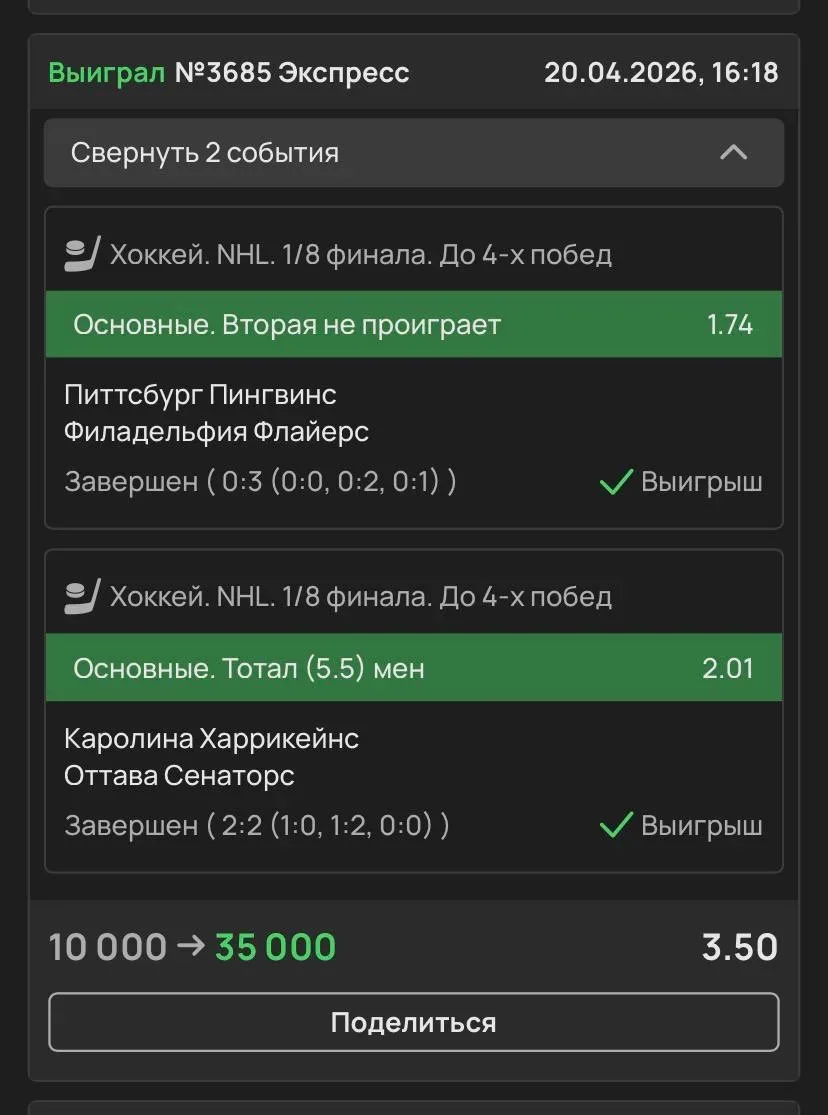Screen dimensions: 828x1115
Task: Click team name 'Питтсбург Пингвинс'
Action: coord(200,394)
